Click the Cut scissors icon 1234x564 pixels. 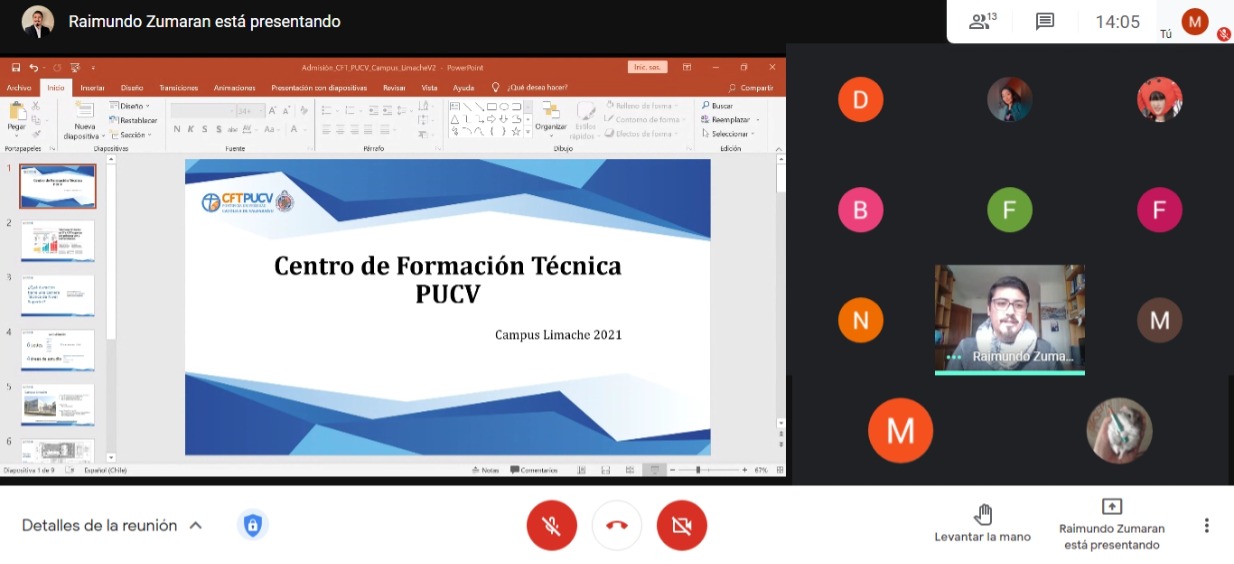coord(36,106)
